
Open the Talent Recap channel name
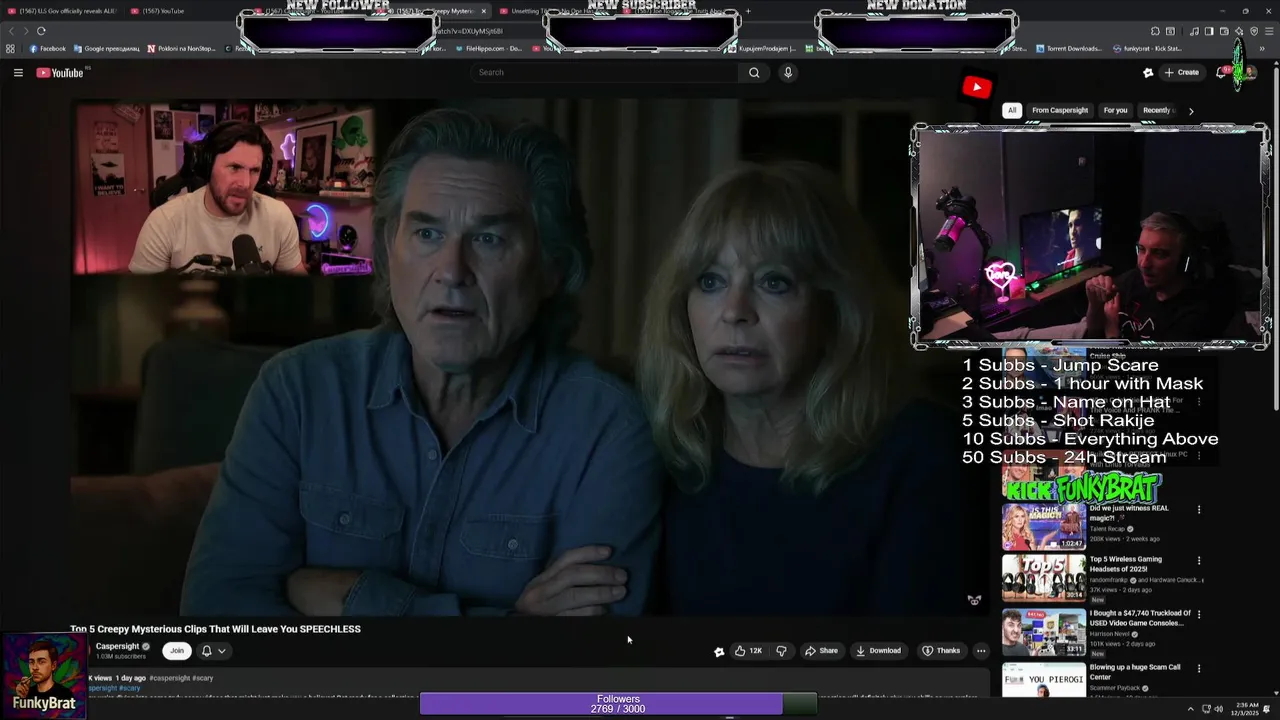point(1108,529)
